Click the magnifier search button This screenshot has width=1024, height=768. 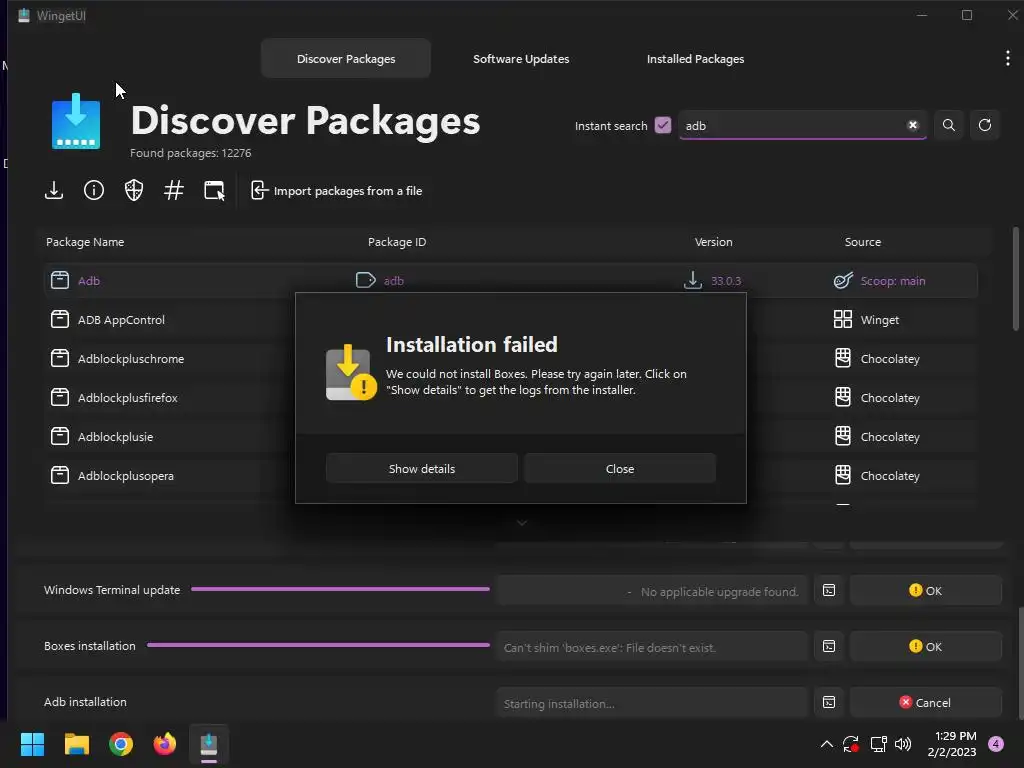point(949,125)
